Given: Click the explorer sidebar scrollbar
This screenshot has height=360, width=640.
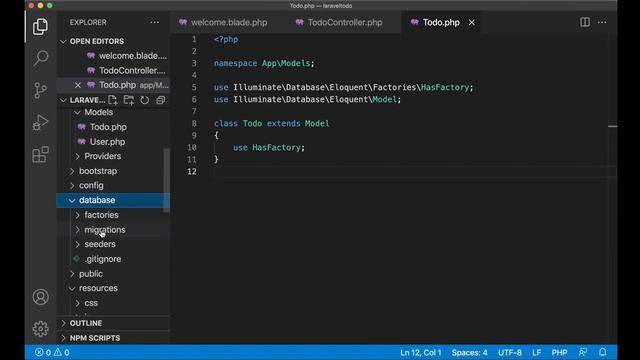Looking at the screenshot, I should point(167,180).
